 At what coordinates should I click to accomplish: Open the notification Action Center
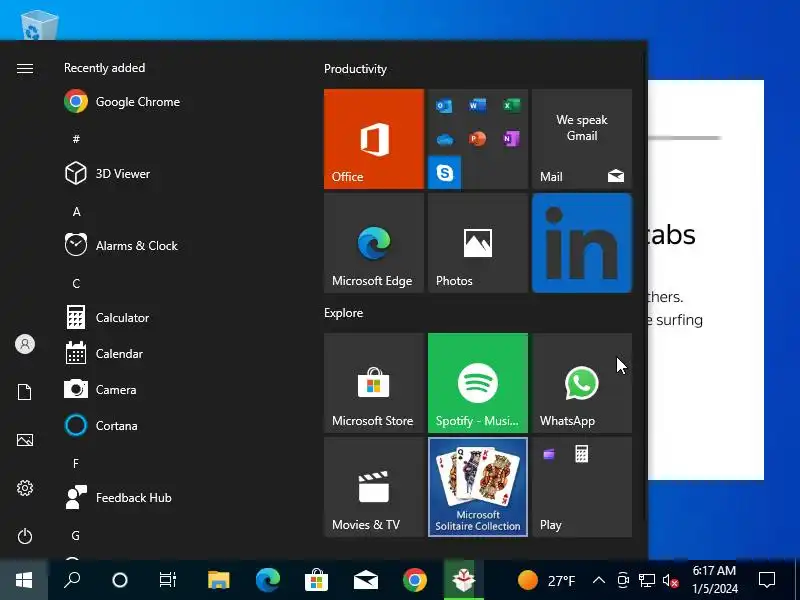[x=766, y=580]
